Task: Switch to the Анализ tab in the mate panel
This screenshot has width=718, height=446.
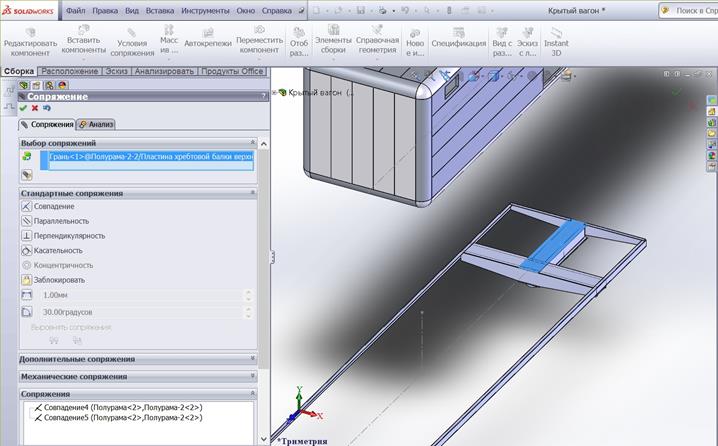Action: coord(97,124)
